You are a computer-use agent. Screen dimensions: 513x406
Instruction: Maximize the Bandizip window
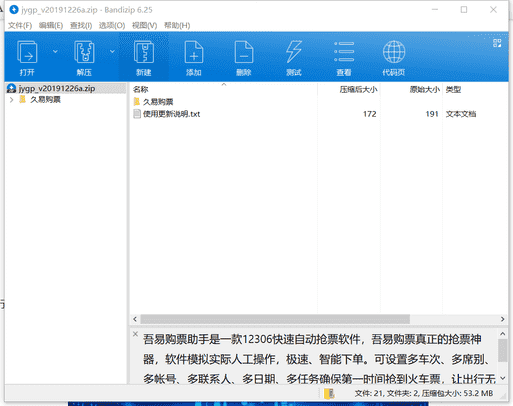pos(464,10)
